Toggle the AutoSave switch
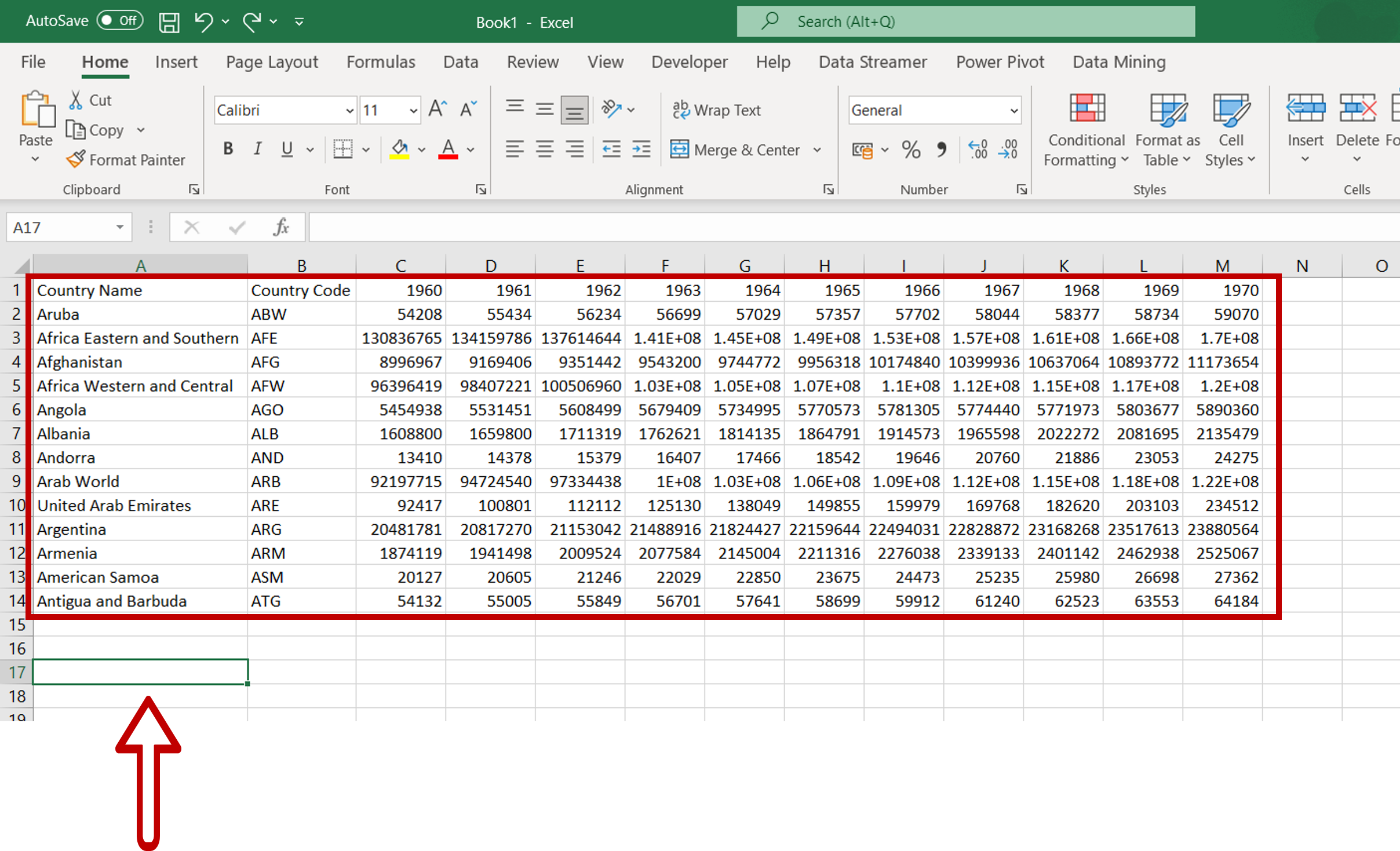1400x851 pixels. pos(118,20)
